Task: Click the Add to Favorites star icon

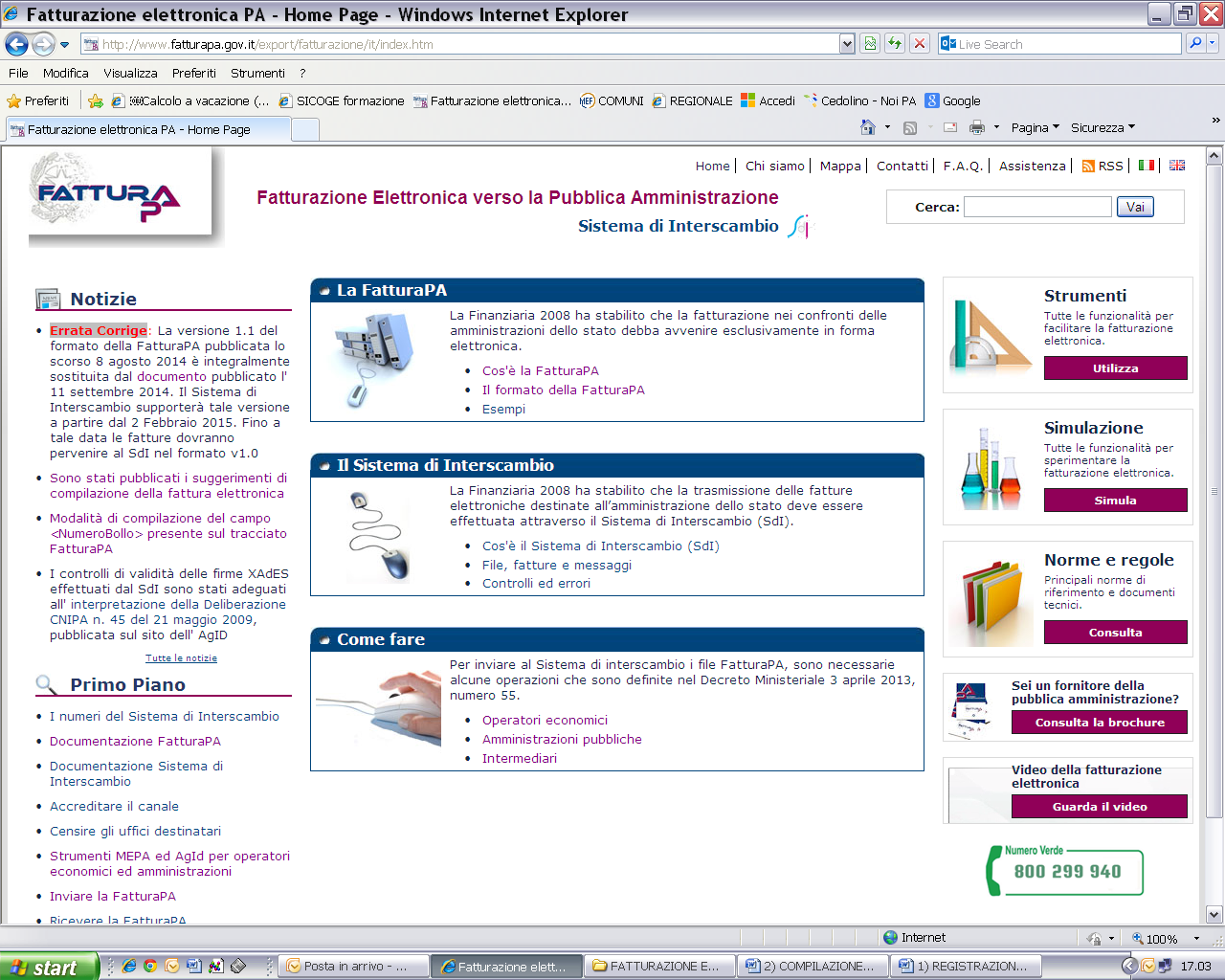Action: point(96,100)
